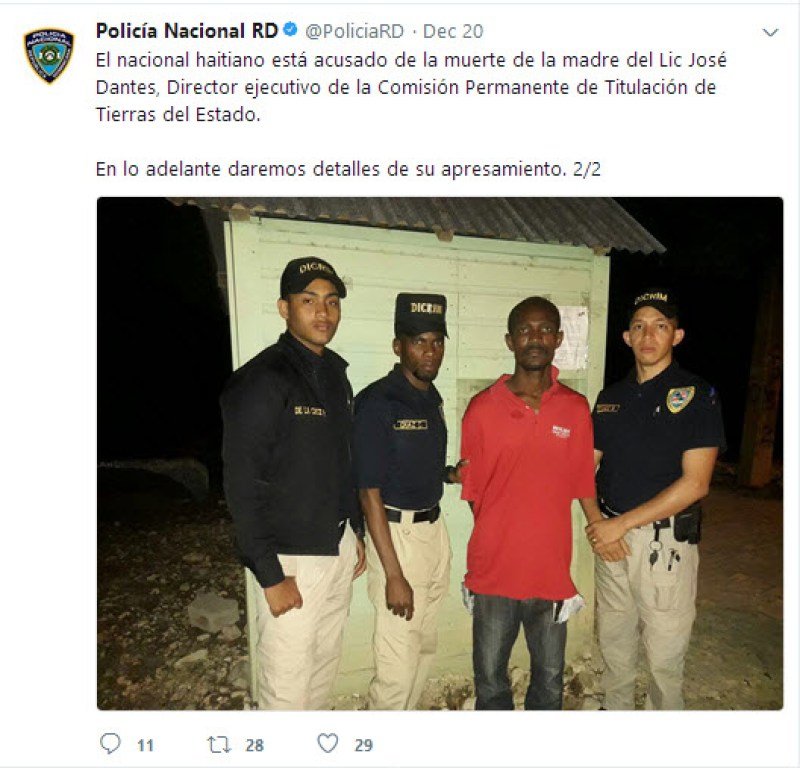The image size is (800, 768).
Task: Click the reply speech bubble icon
Action: pyautogui.click(x=110, y=744)
